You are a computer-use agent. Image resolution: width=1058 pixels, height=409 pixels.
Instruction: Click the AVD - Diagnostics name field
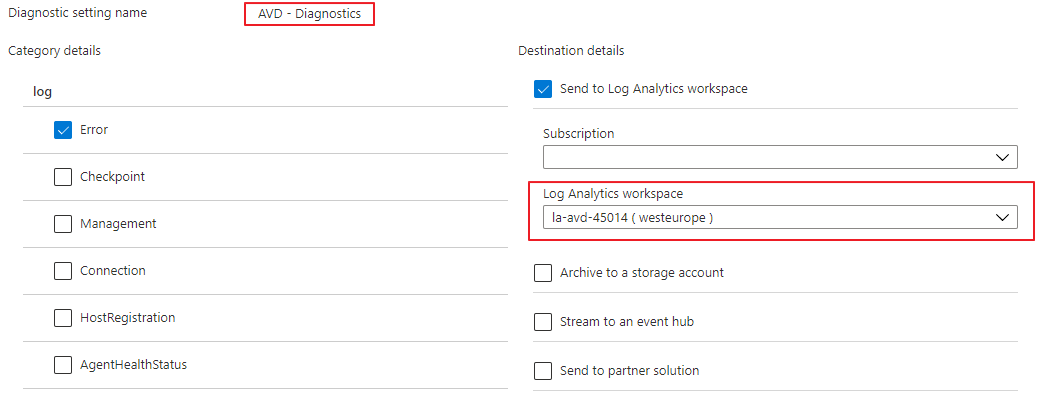click(309, 14)
